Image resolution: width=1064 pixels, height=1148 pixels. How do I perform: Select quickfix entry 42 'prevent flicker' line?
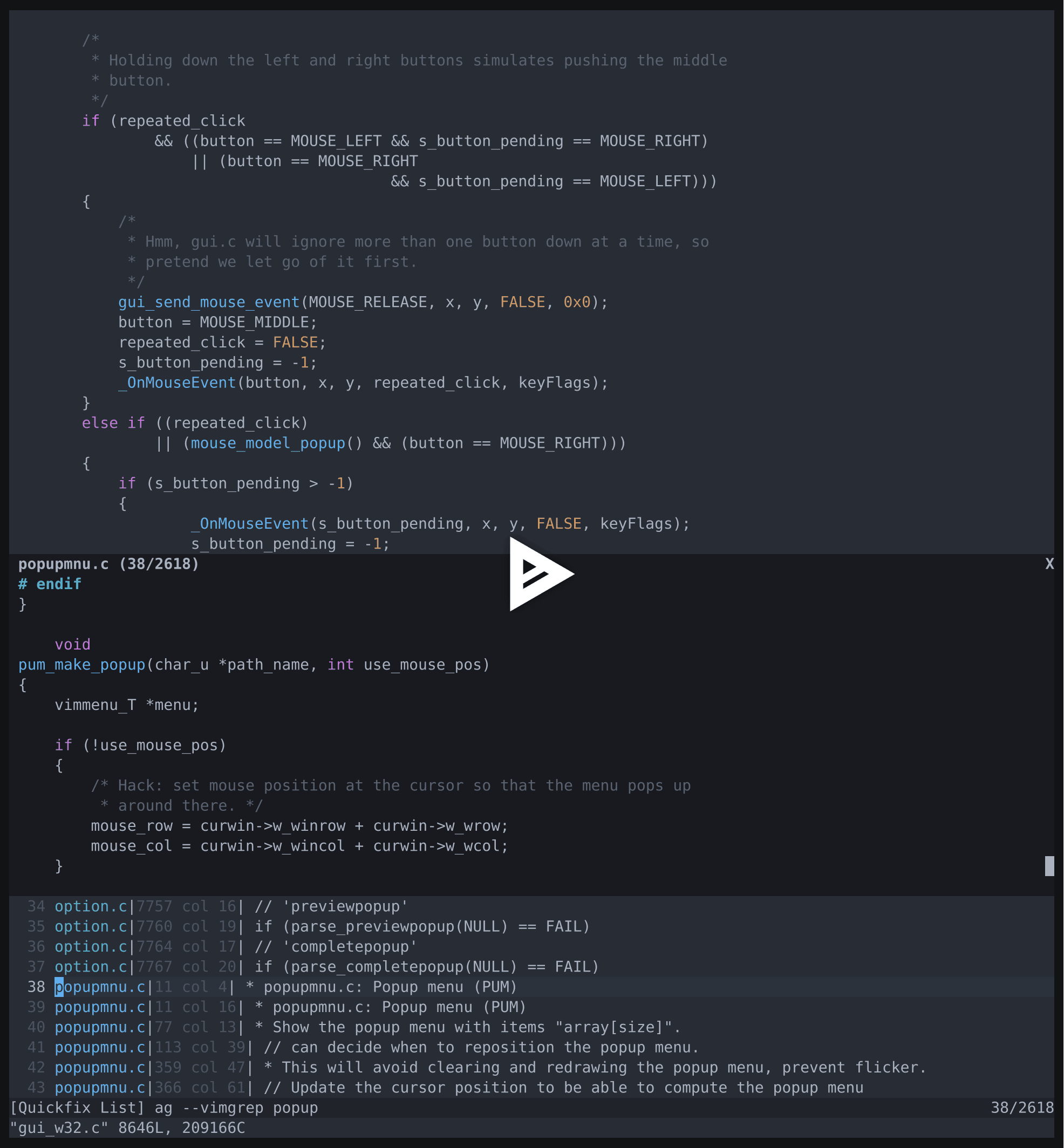(x=531, y=1068)
